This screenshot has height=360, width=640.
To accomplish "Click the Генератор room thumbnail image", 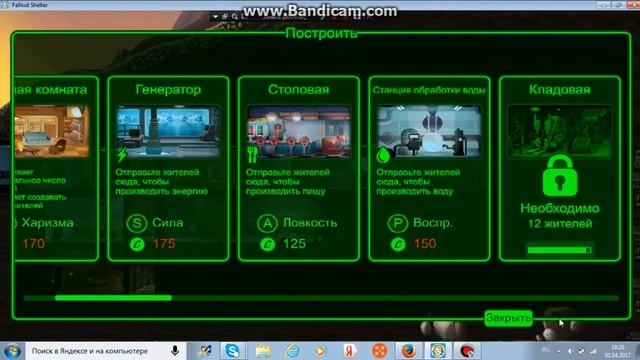I will (168, 131).
